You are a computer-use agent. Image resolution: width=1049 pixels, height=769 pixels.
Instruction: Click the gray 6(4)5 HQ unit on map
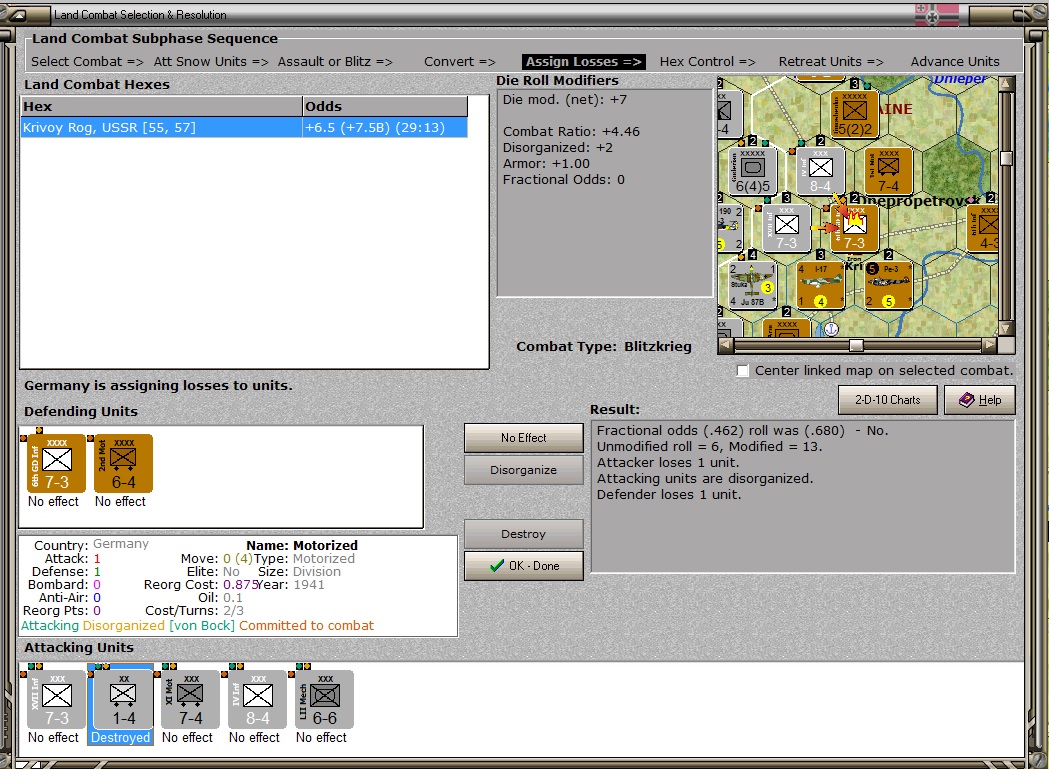[x=753, y=171]
